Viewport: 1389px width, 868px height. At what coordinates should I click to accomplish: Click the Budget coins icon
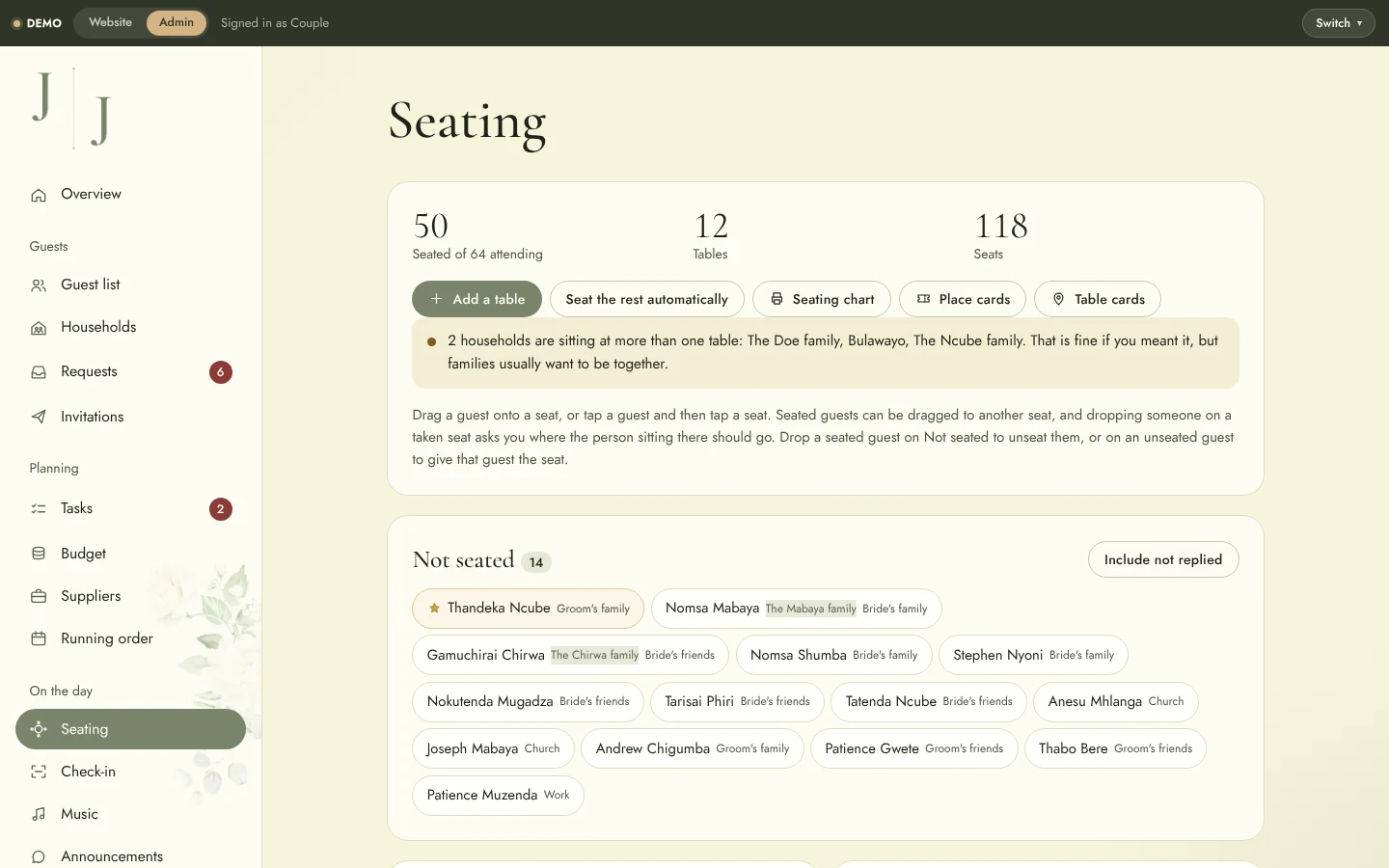[39, 554]
